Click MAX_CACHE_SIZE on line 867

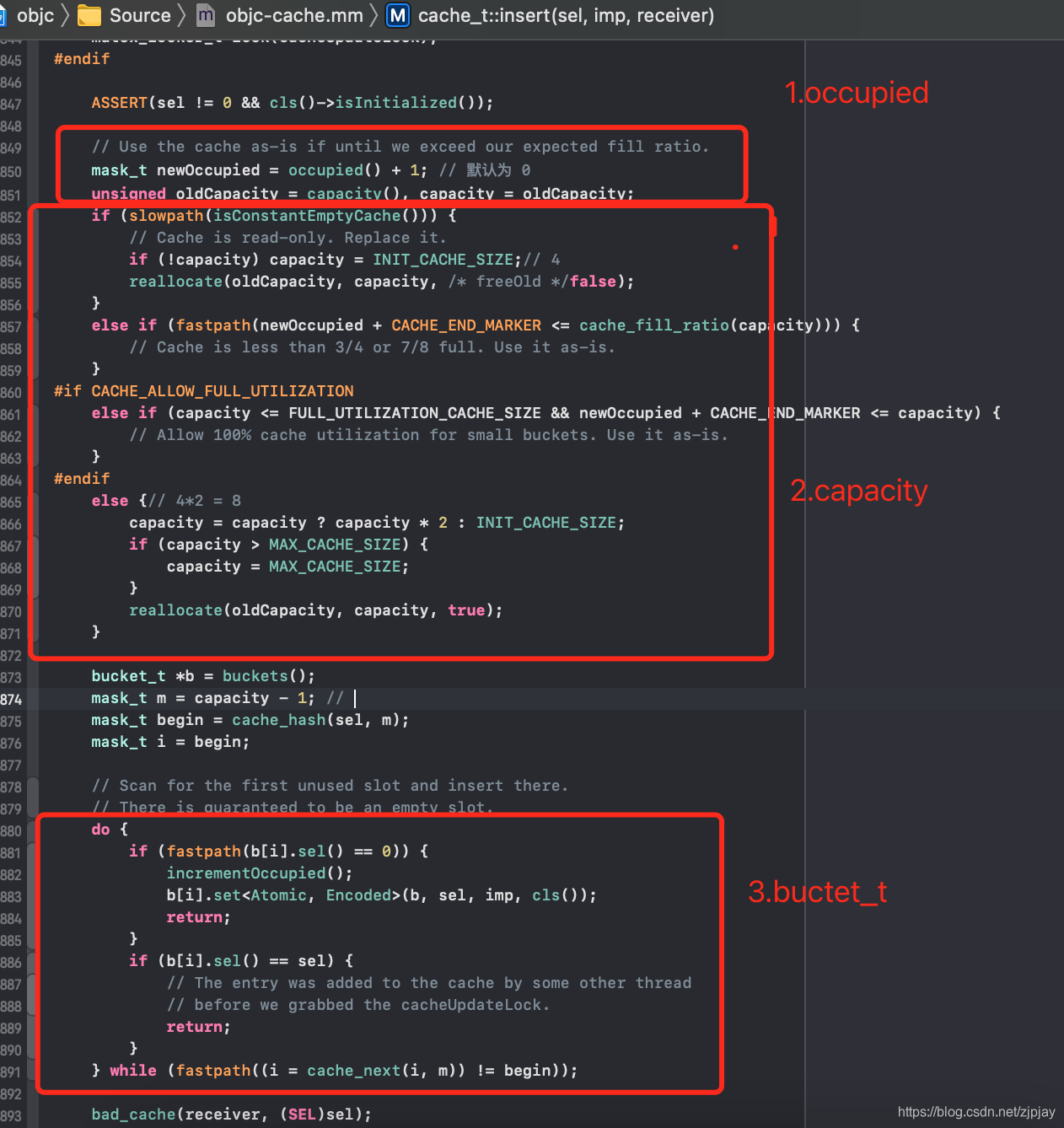(x=335, y=545)
